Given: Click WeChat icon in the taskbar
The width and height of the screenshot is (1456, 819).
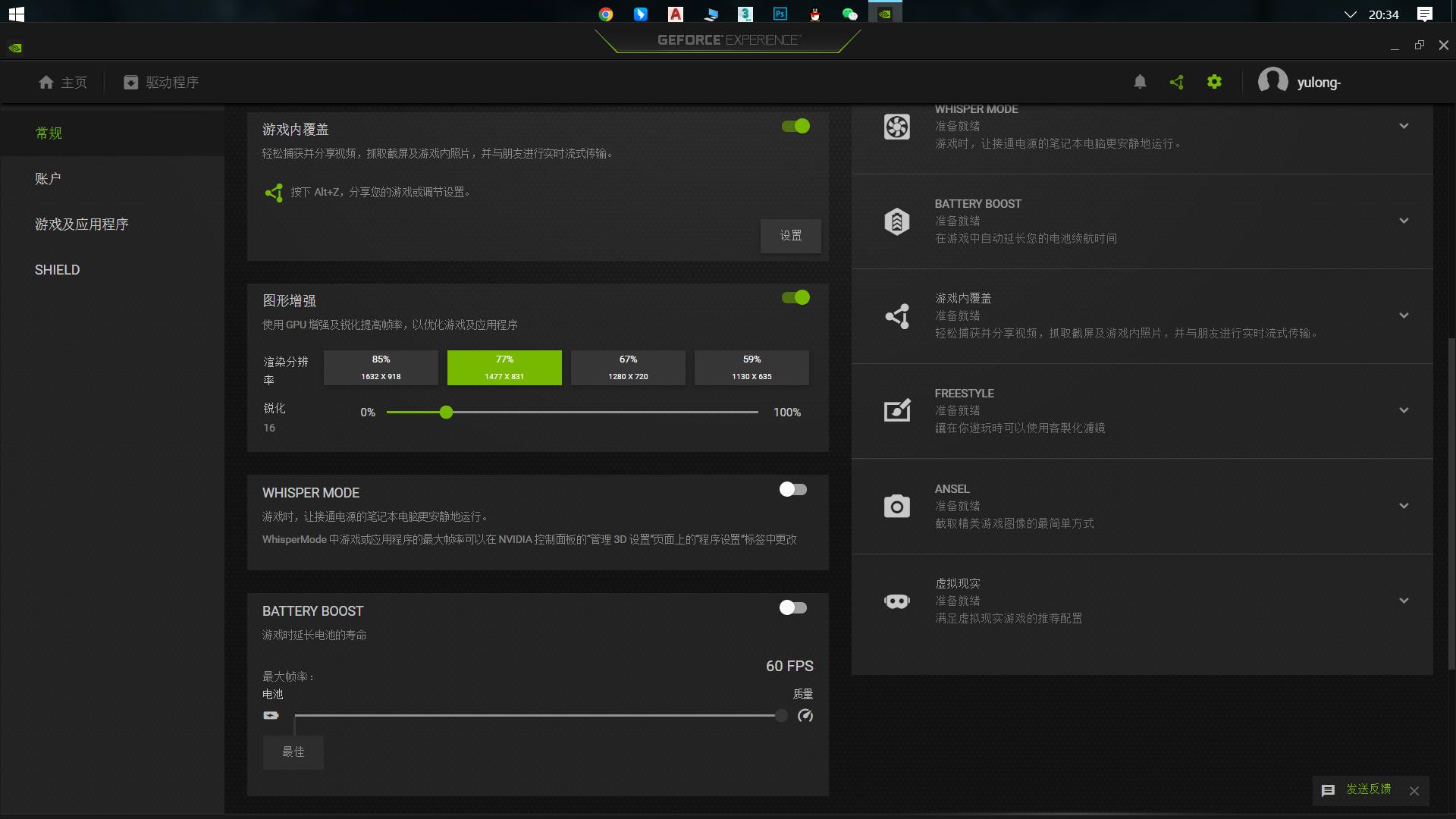Looking at the screenshot, I should pyautogui.click(x=849, y=14).
